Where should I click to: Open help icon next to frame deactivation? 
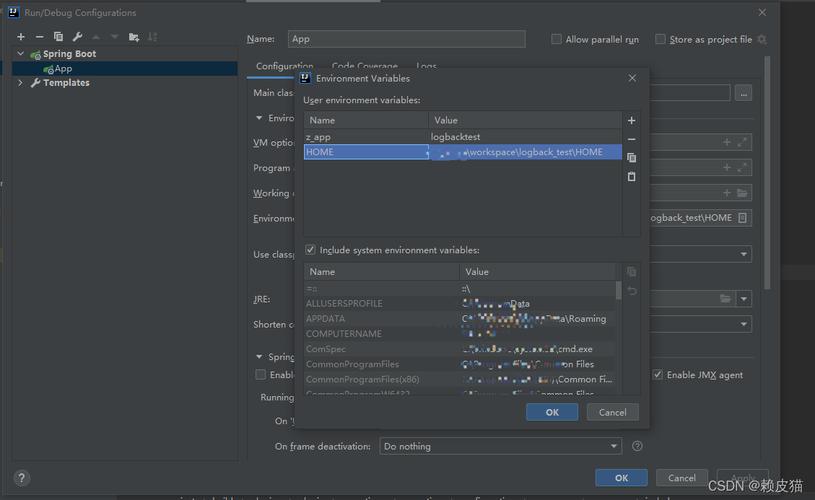click(x=637, y=446)
